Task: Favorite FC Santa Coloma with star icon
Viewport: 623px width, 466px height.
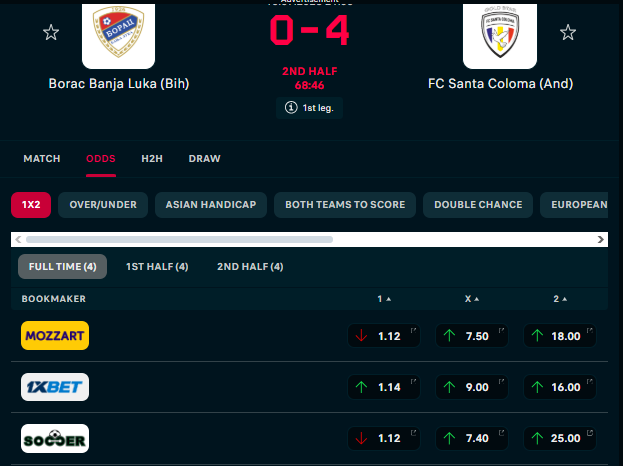Action: pyautogui.click(x=568, y=33)
